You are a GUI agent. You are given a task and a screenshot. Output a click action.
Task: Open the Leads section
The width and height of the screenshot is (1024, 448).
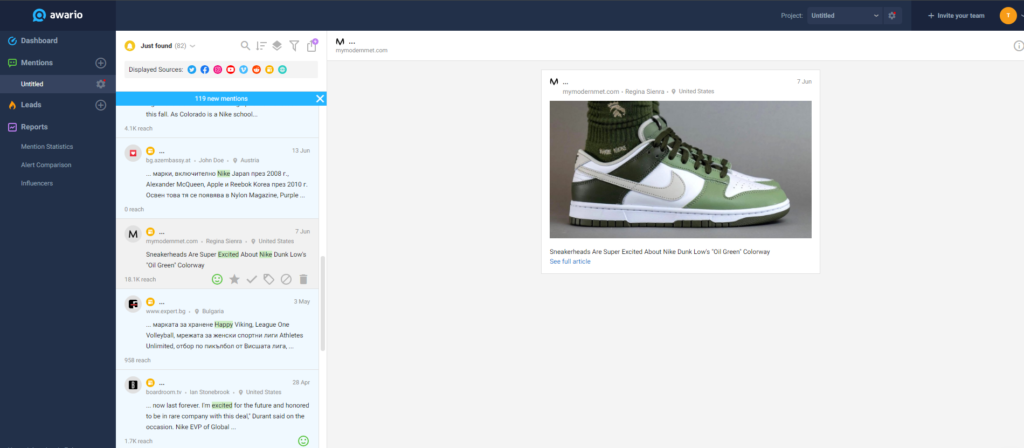[x=31, y=104]
